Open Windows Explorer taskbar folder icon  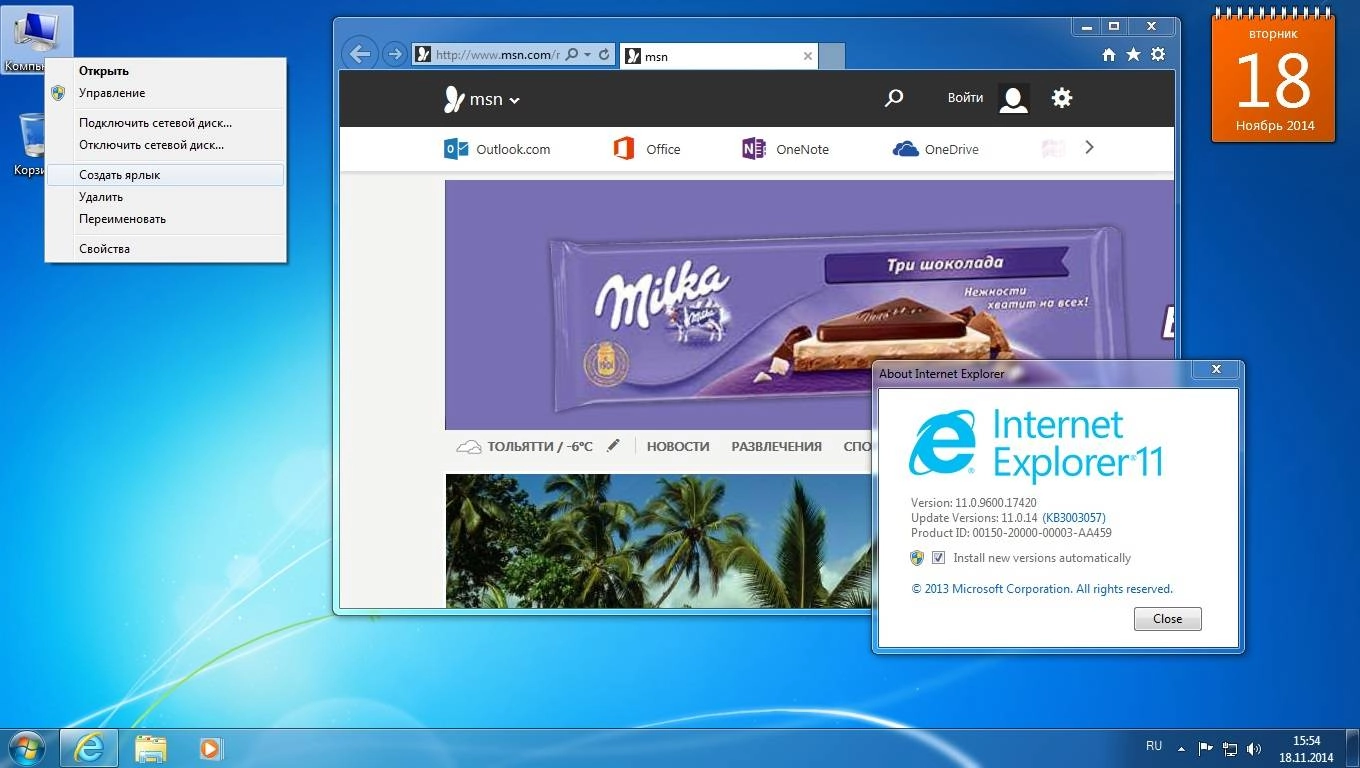pyautogui.click(x=151, y=748)
